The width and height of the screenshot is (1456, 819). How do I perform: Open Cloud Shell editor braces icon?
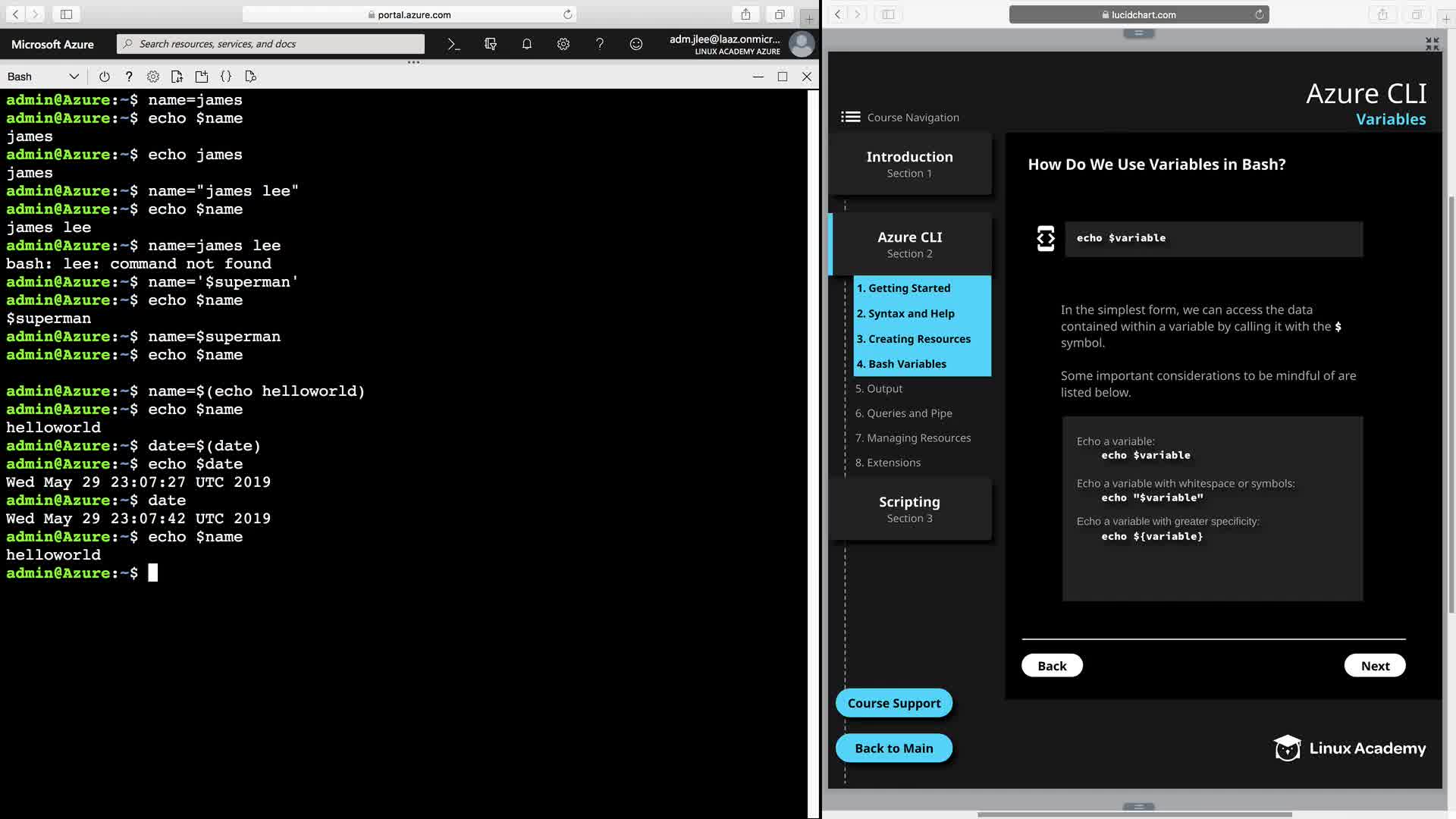(x=226, y=77)
